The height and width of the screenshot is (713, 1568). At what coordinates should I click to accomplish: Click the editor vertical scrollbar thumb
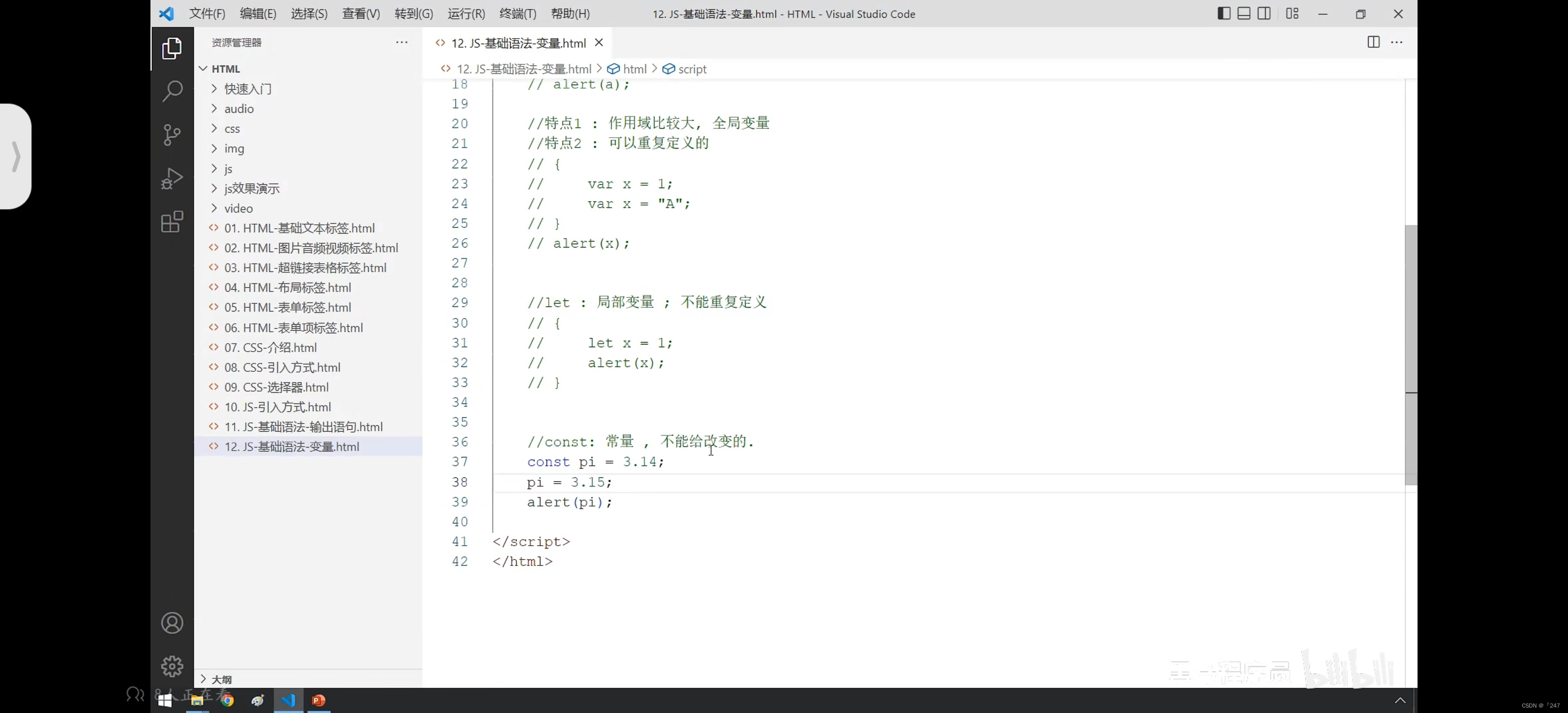pyautogui.click(x=1411, y=355)
